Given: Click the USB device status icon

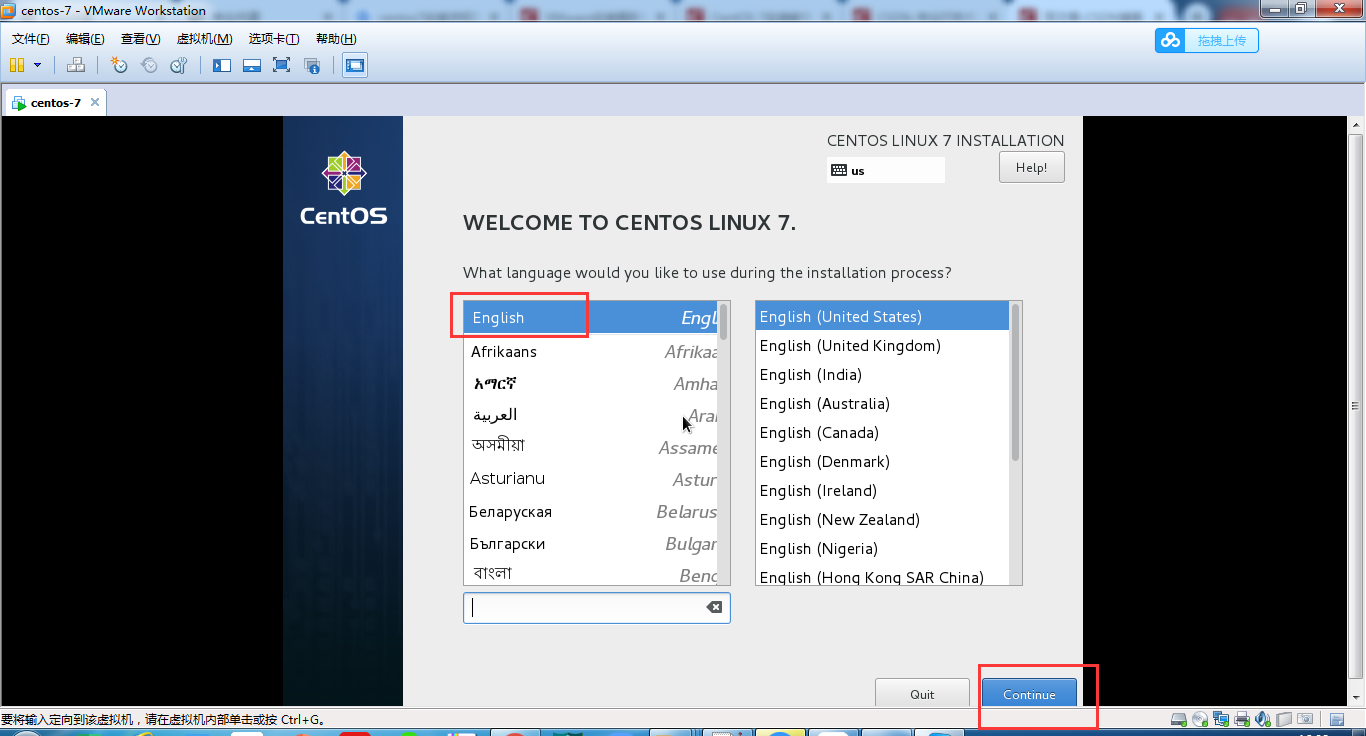Looking at the screenshot, I should (1284, 719).
